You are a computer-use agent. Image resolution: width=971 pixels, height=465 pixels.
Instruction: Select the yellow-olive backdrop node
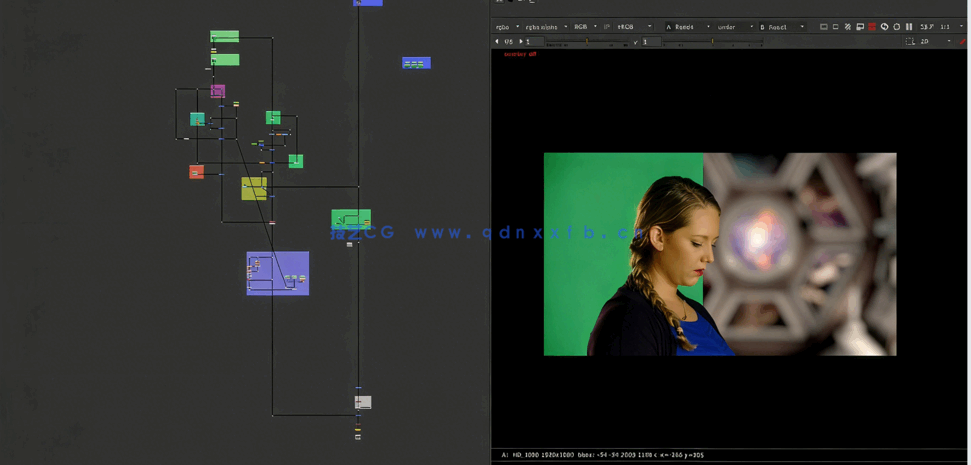254,189
